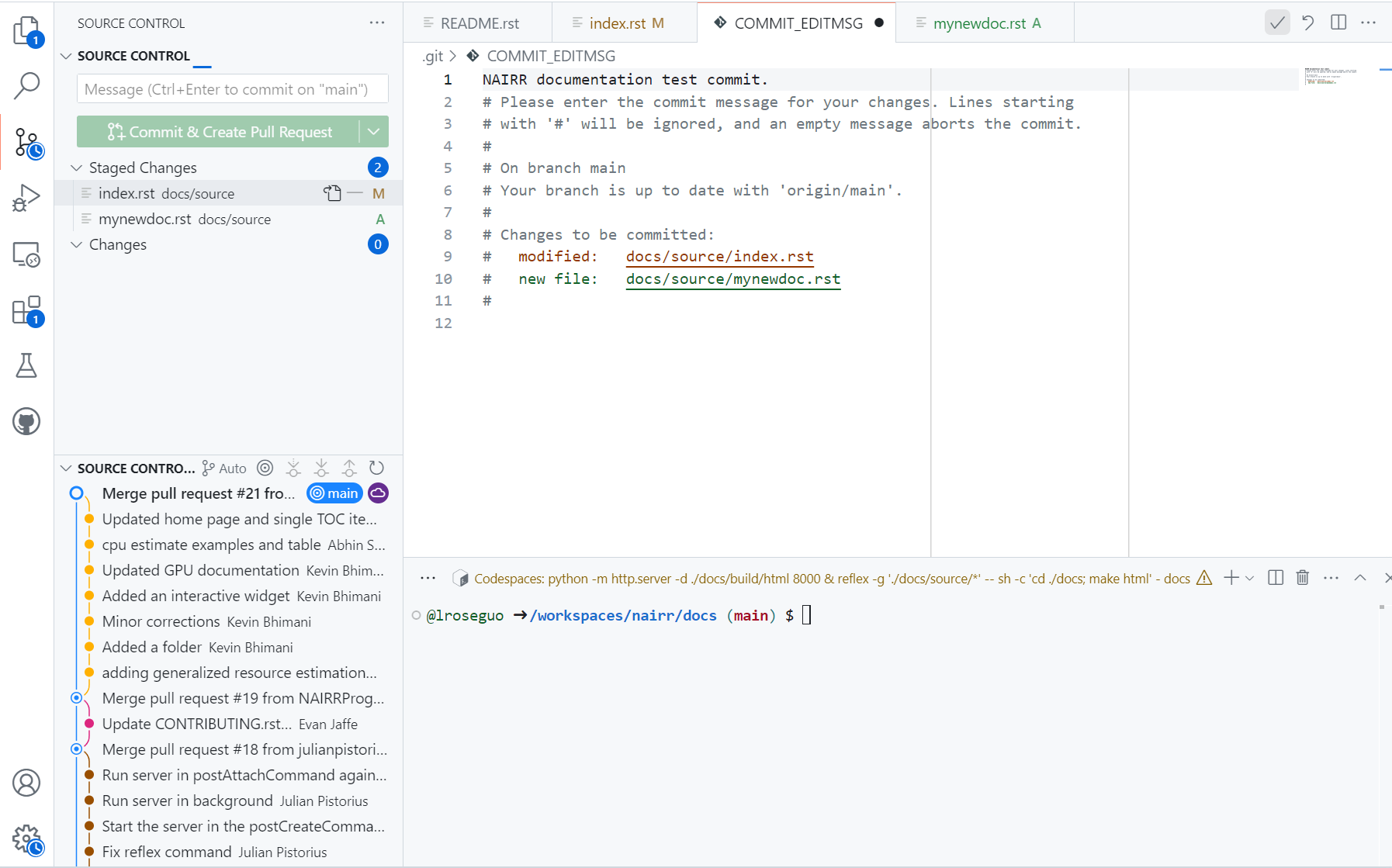
Task: Open docs/source/mynewdoc.rst link in editor
Action: coord(733,279)
